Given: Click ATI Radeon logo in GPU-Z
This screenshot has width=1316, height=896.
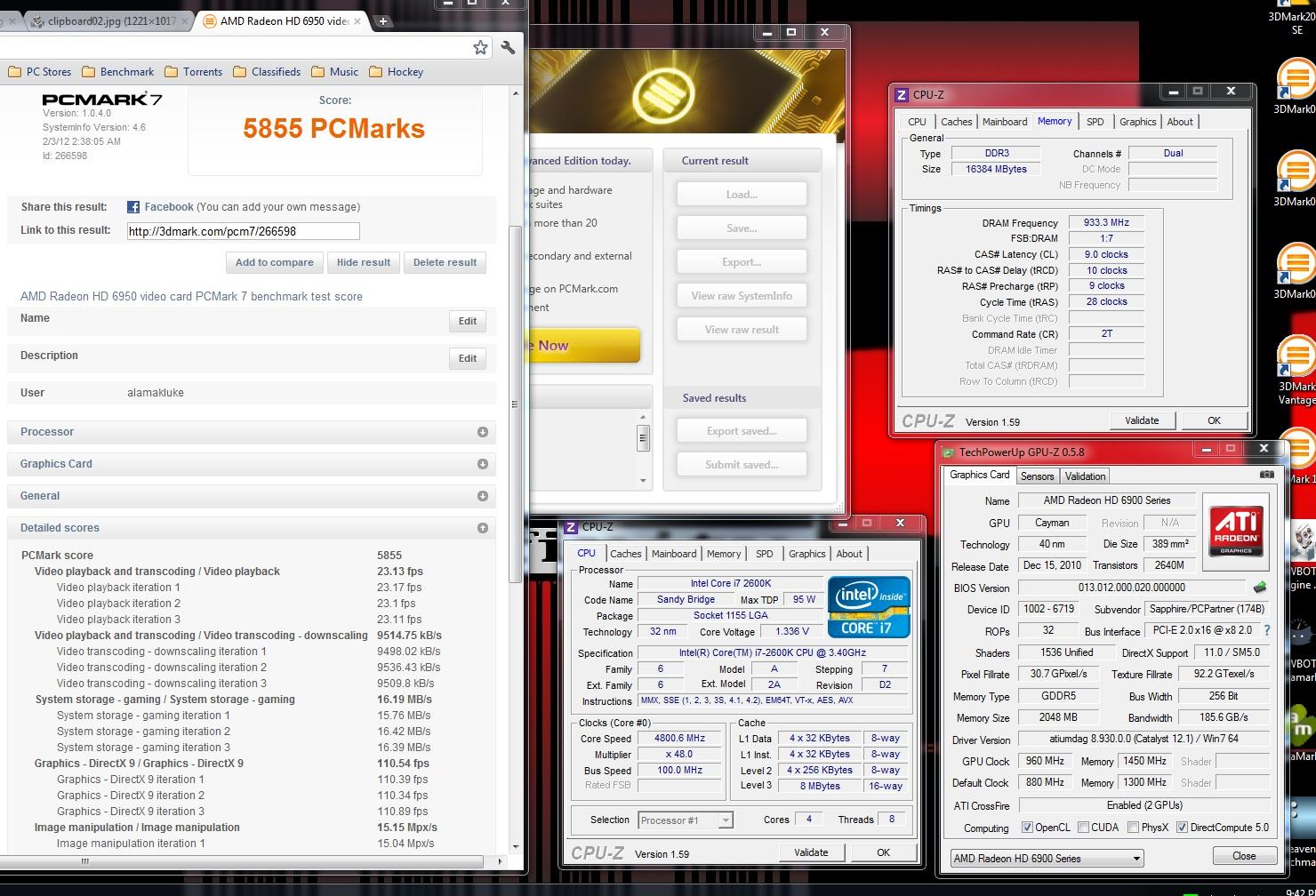Looking at the screenshot, I should [1236, 532].
